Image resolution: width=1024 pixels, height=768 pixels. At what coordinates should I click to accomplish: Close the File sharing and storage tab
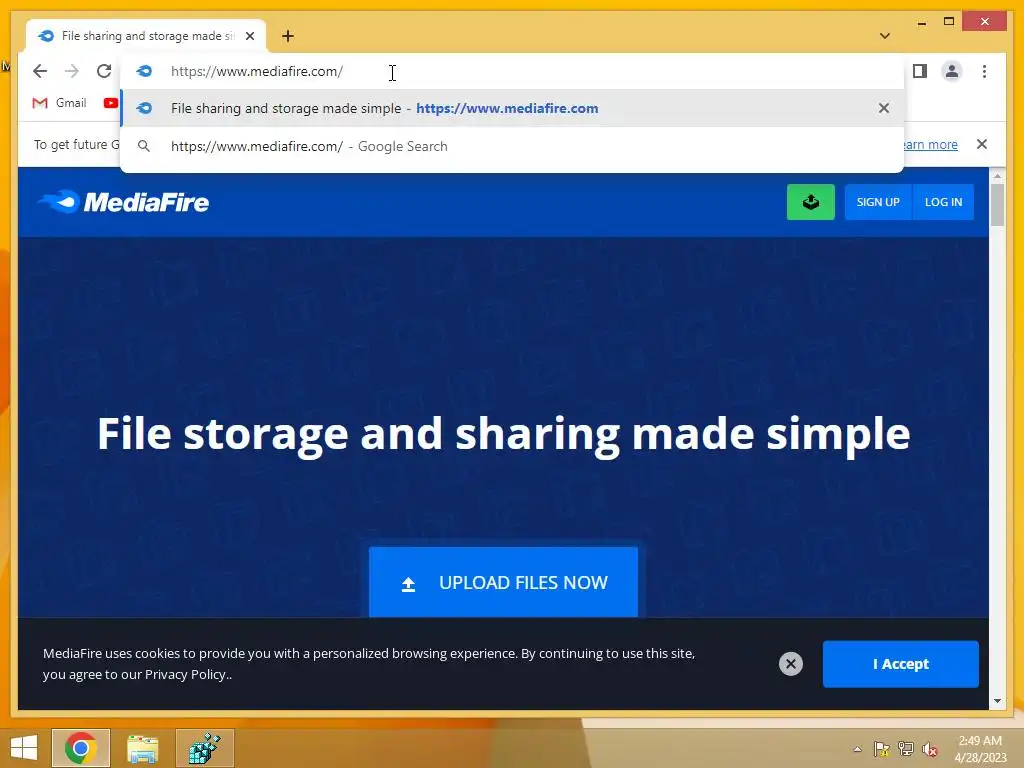pos(249,36)
